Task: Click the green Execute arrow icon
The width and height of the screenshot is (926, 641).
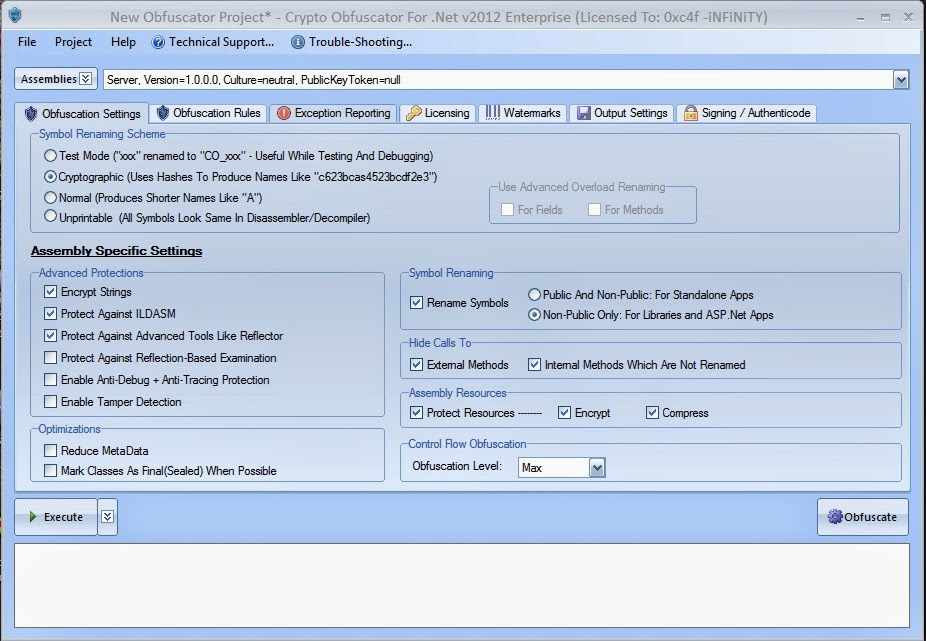Action: tap(31, 517)
